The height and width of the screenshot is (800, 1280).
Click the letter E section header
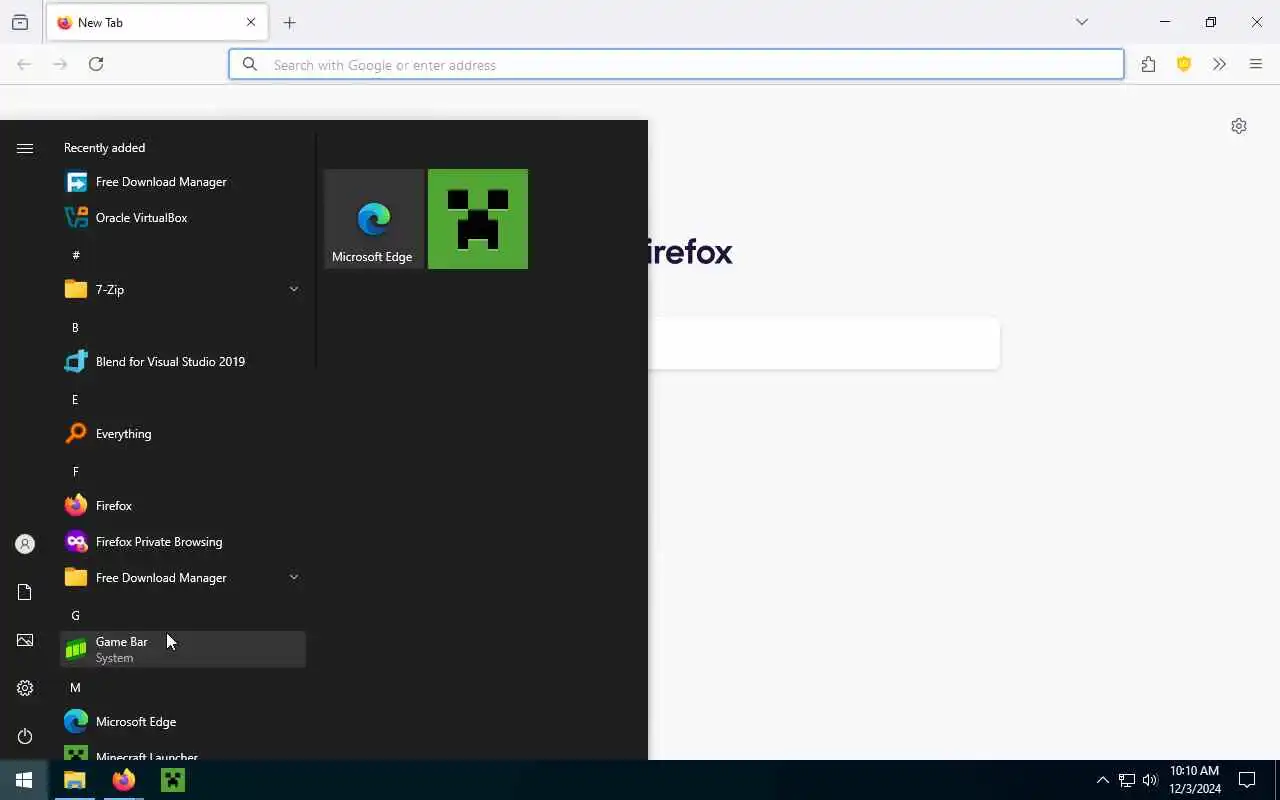pos(75,399)
